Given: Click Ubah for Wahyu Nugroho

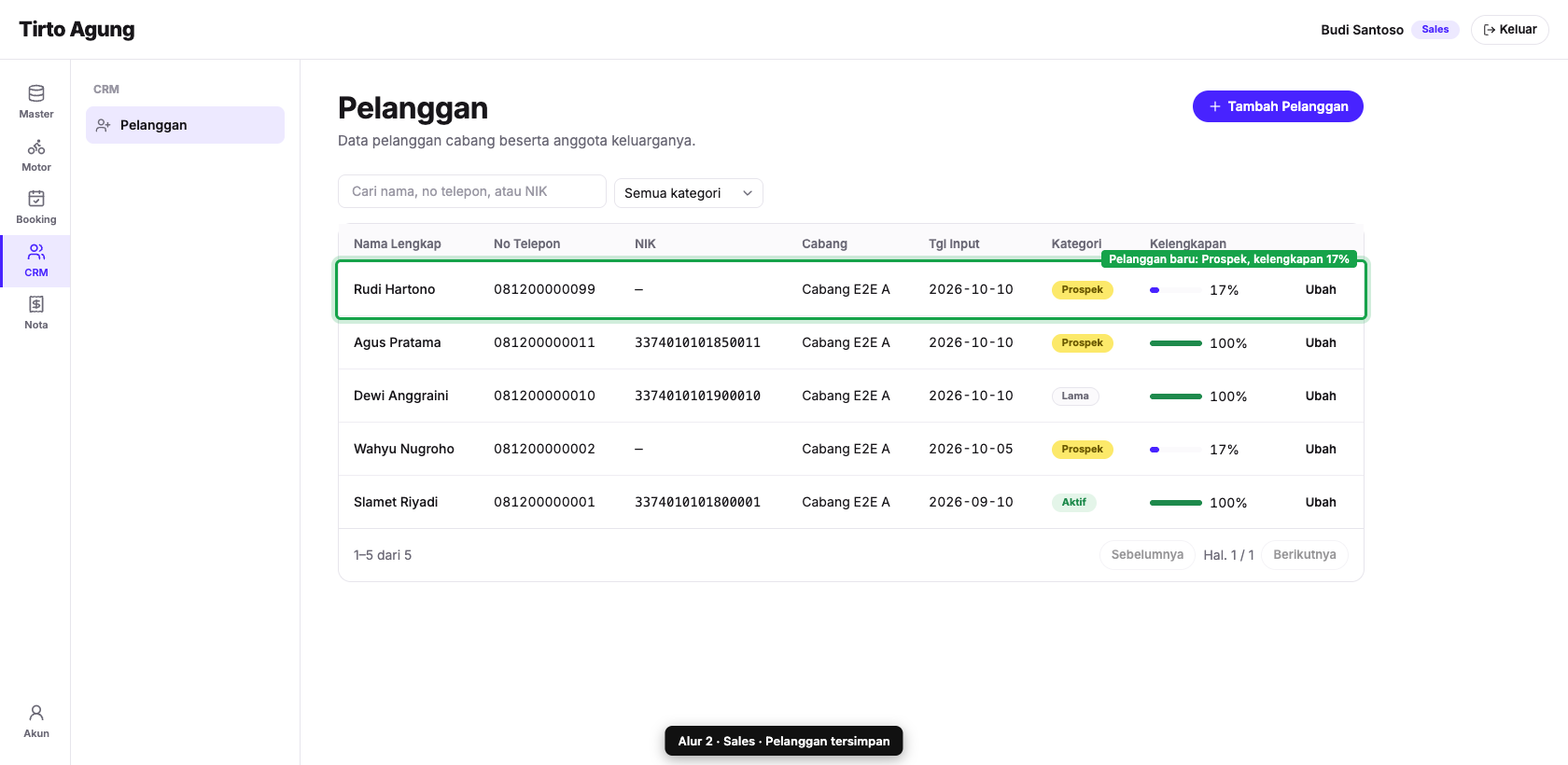Looking at the screenshot, I should (1321, 449).
